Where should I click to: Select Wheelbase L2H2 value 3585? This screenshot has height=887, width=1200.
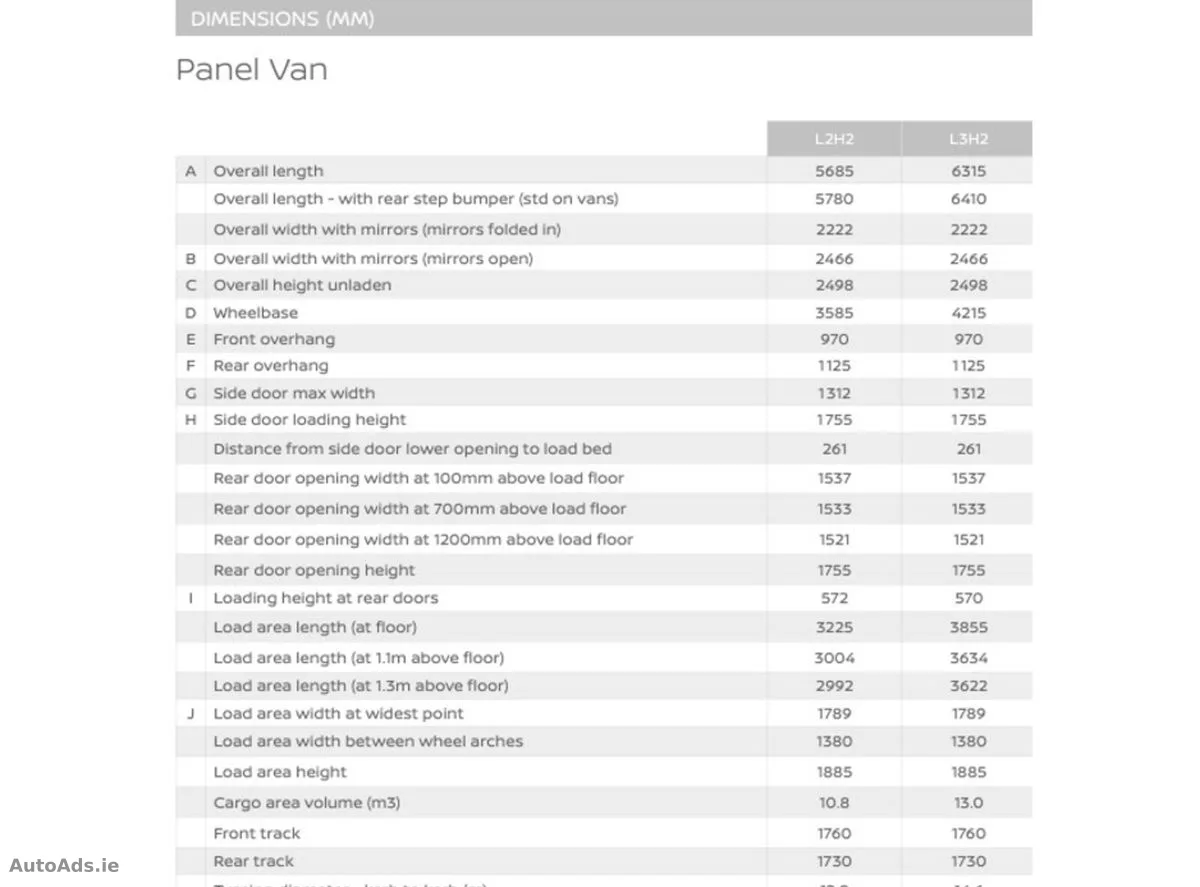coord(834,313)
